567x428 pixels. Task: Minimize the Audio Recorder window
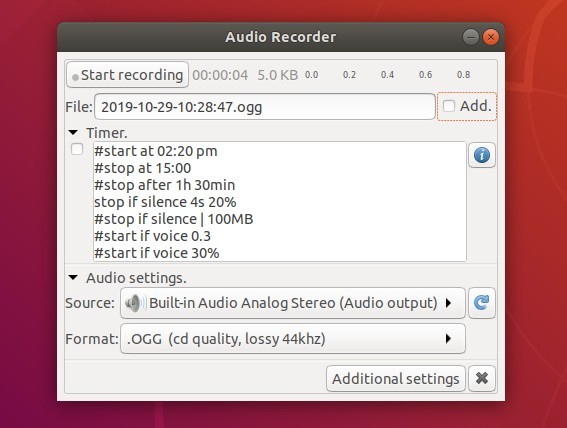pos(470,37)
